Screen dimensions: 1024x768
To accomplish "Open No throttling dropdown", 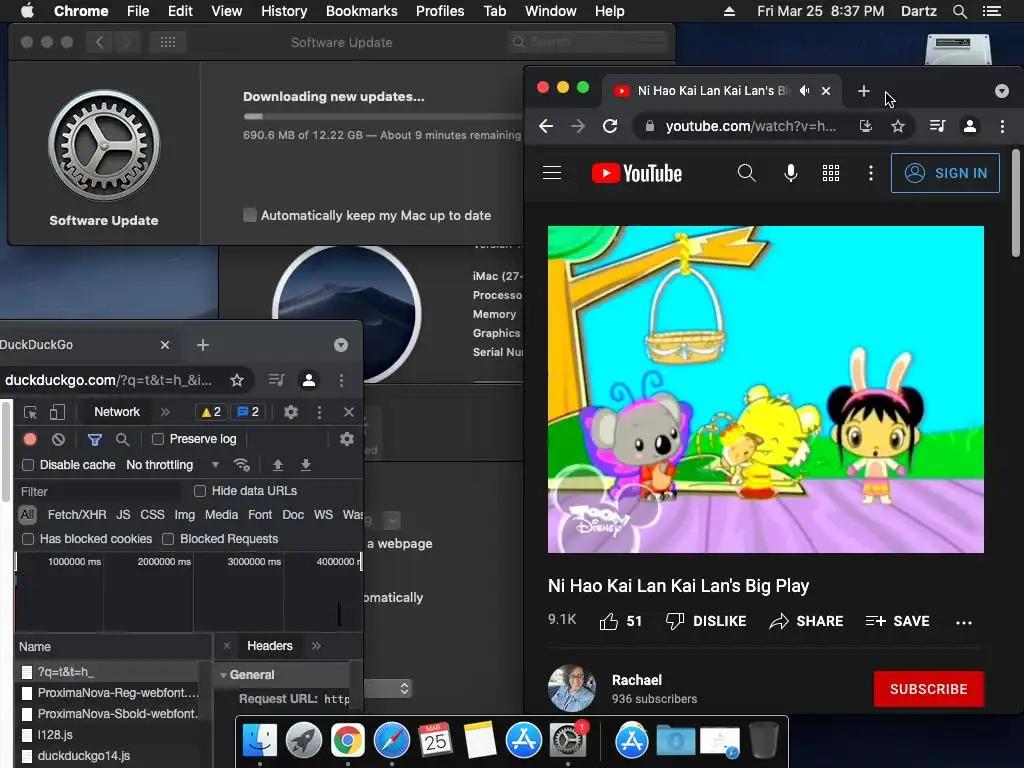I will (172, 465).
